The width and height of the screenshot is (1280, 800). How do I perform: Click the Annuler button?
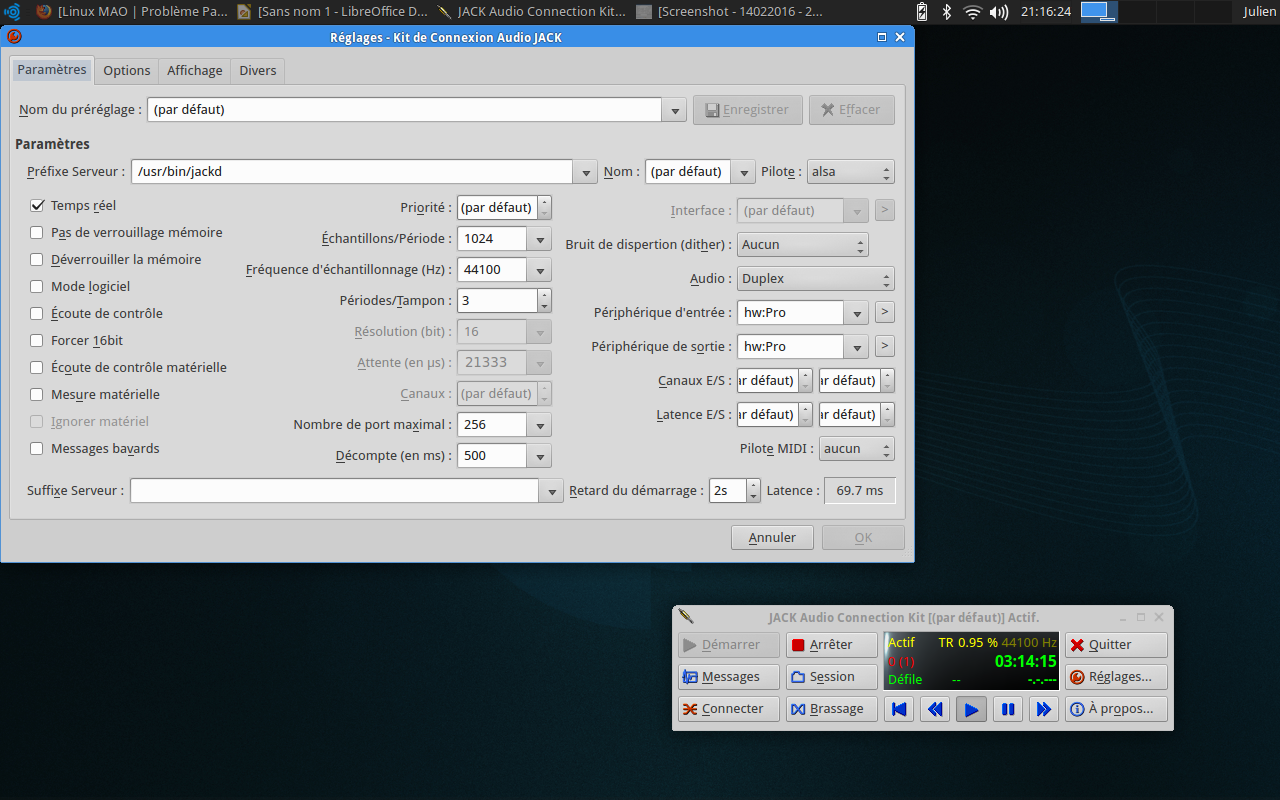(772, 538)
